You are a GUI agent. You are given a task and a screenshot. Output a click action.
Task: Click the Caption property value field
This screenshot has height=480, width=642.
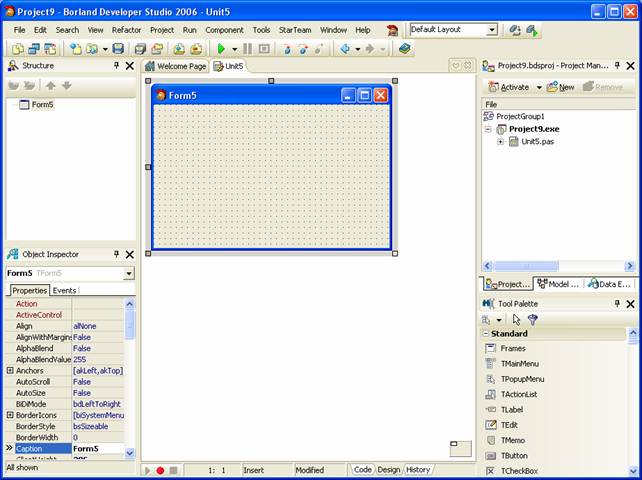click(x=98, y=449)
